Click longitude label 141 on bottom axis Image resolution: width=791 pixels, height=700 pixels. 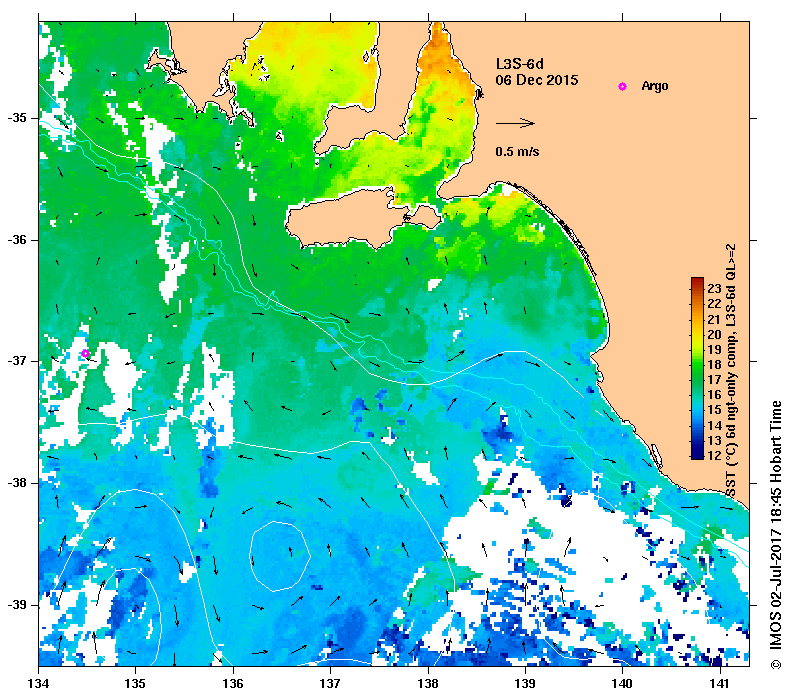click(720, 683)
